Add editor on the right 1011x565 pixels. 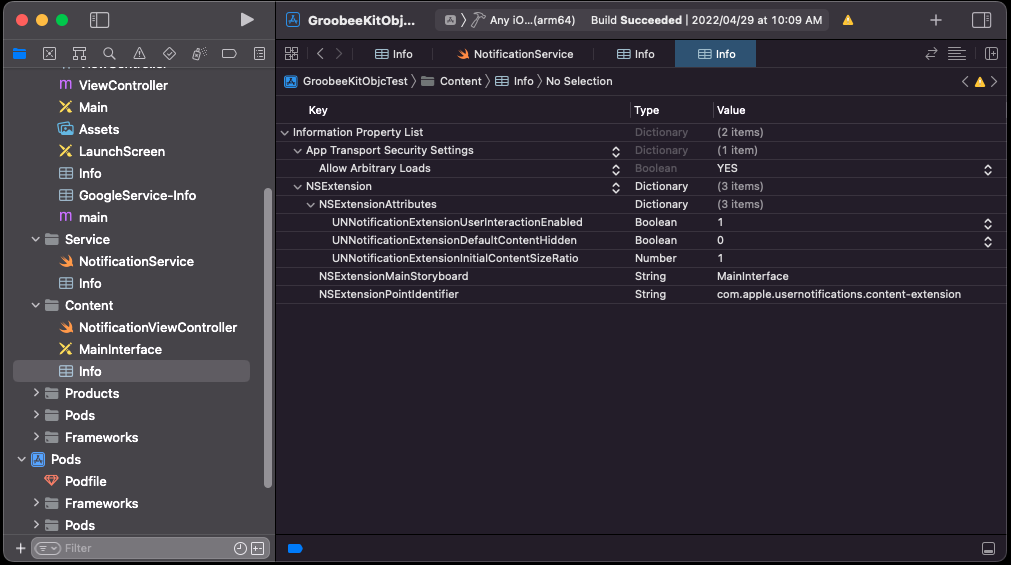992,54
